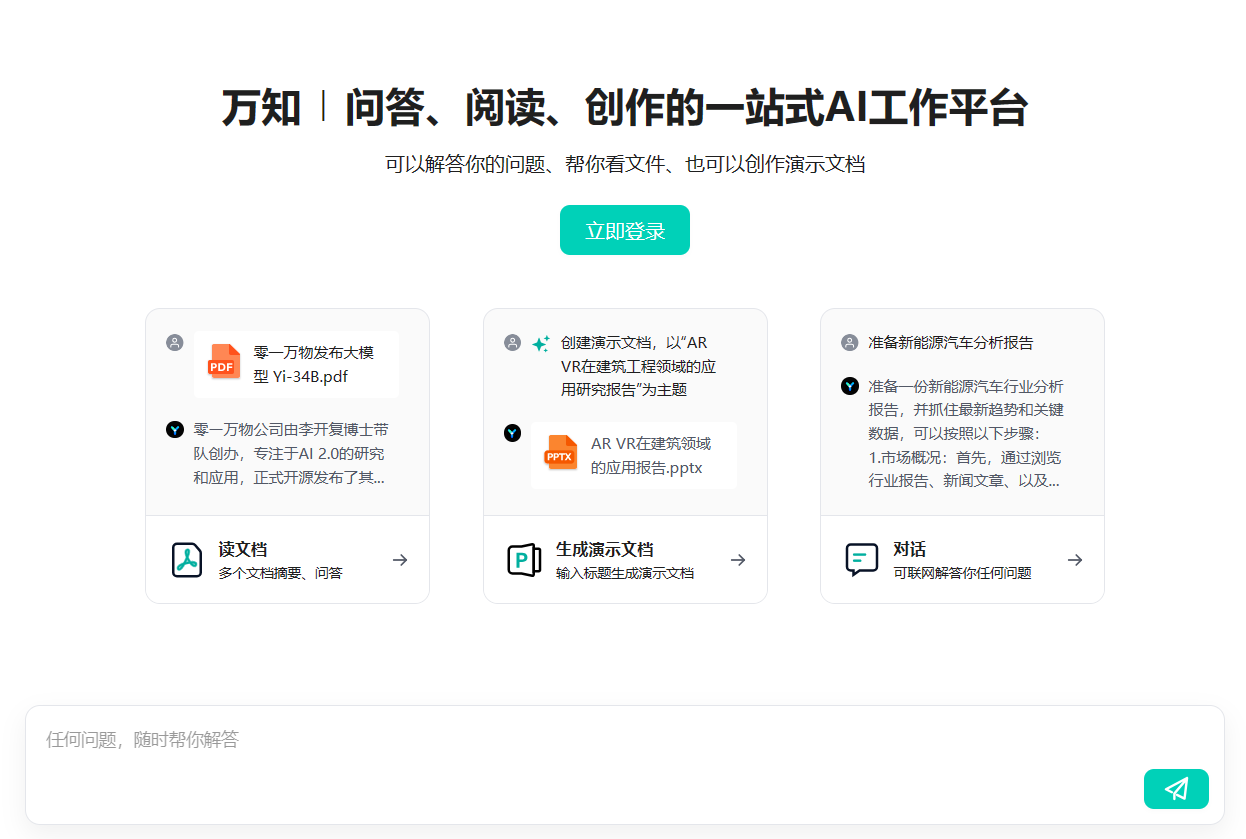
Task: Click the paper plane send icon
Action: (x=1176, y=789)
